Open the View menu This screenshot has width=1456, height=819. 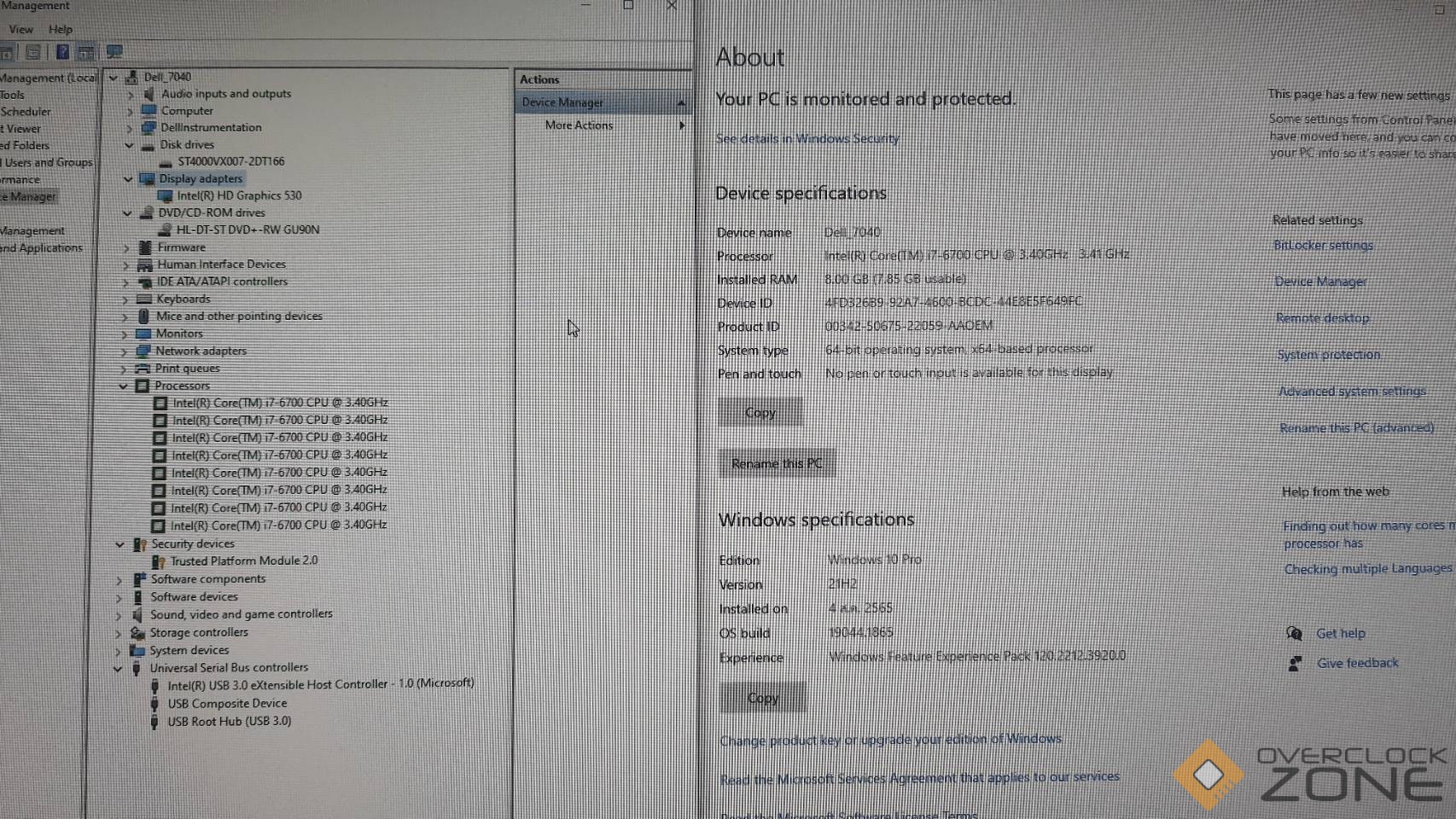tap(21, 29)
